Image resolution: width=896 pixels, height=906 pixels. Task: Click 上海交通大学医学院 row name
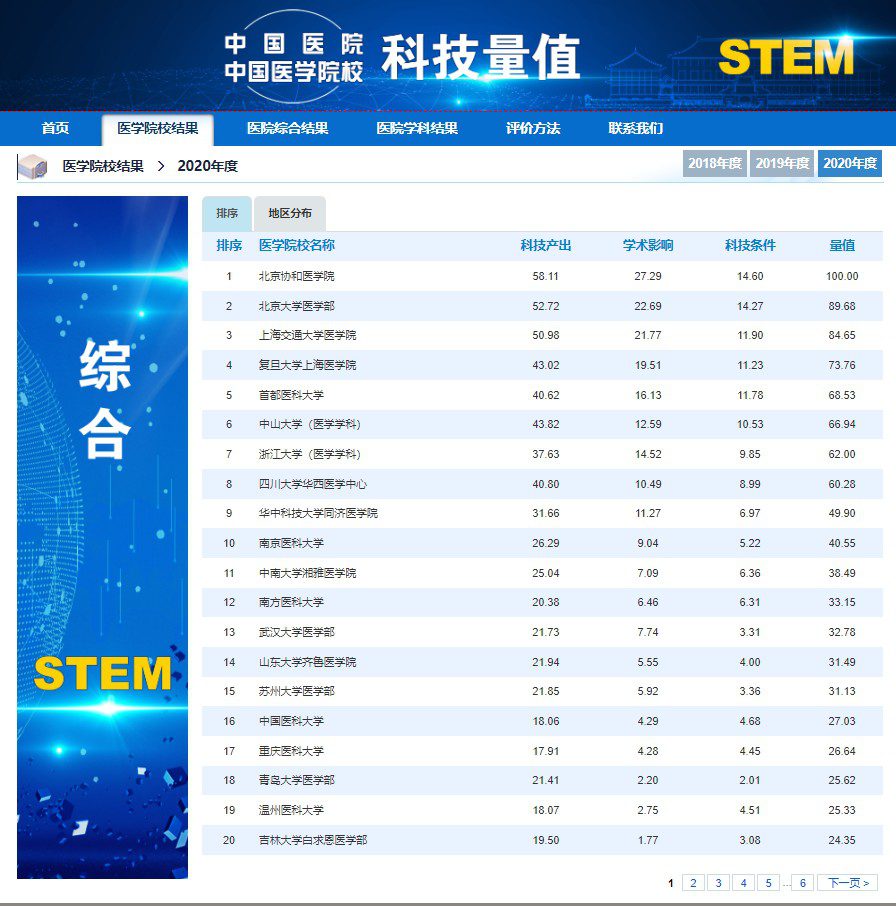[x=307, y=335]
